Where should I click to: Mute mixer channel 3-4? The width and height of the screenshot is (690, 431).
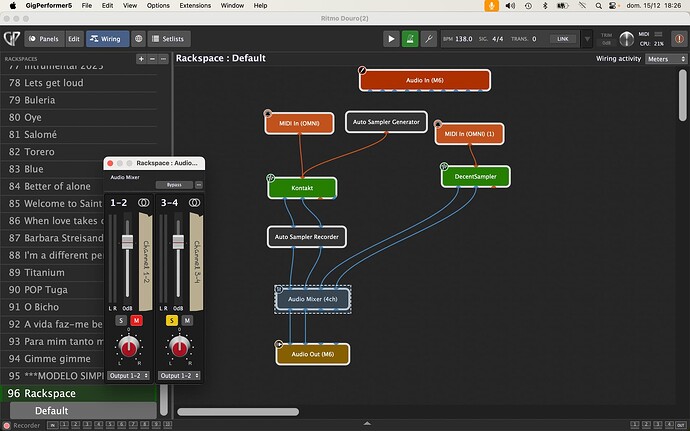point(187,320)
